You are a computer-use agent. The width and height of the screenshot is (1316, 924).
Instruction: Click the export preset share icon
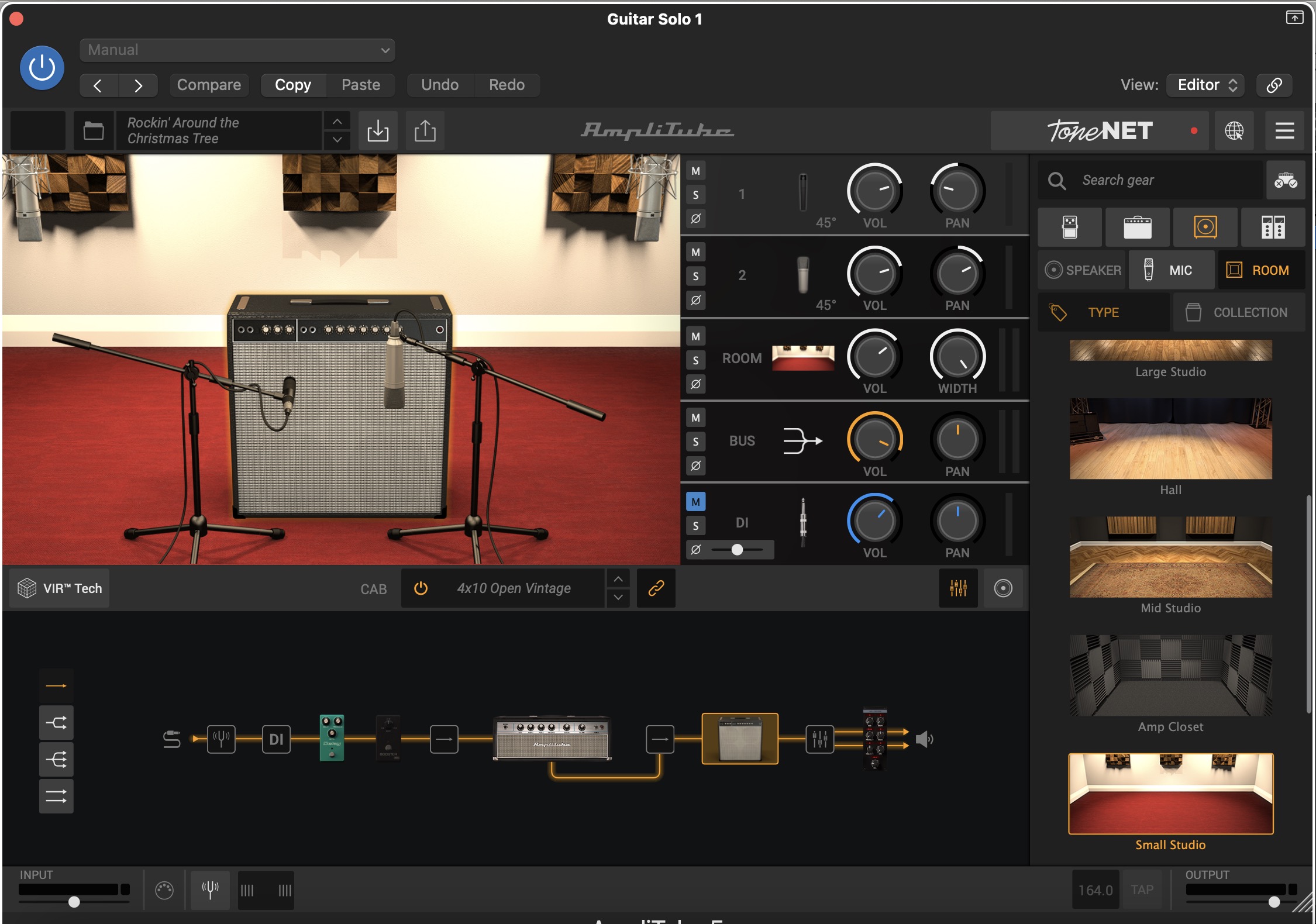coord(425,130)
